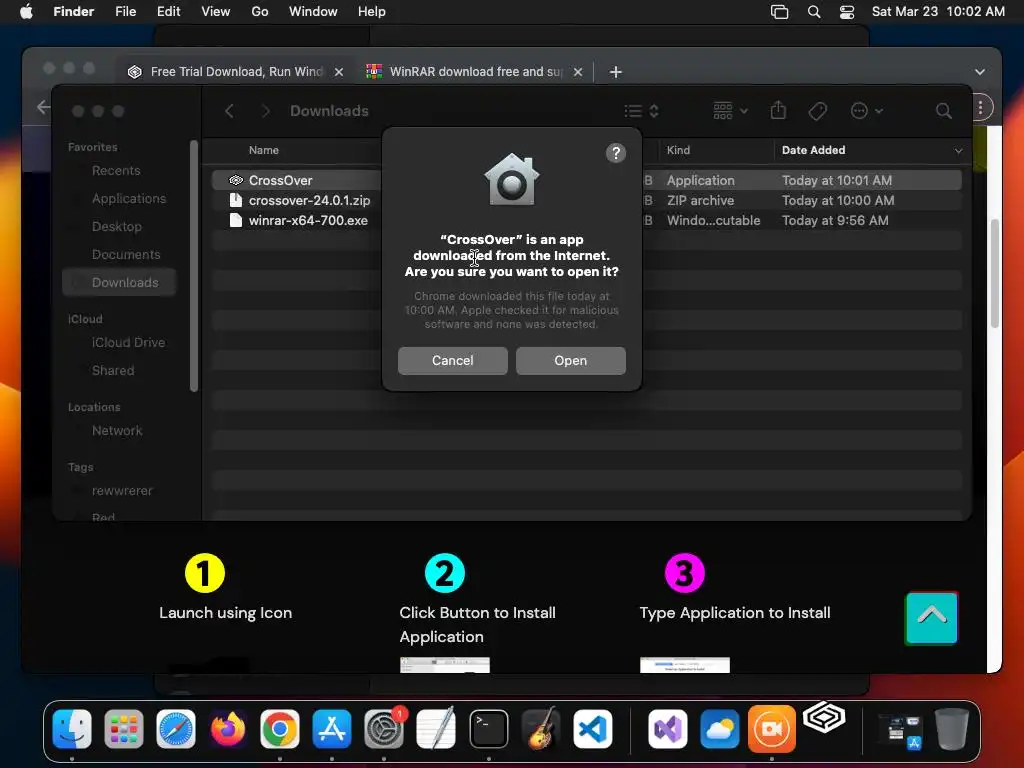Open GarageBand from the Dock

[x=541, y=728]
